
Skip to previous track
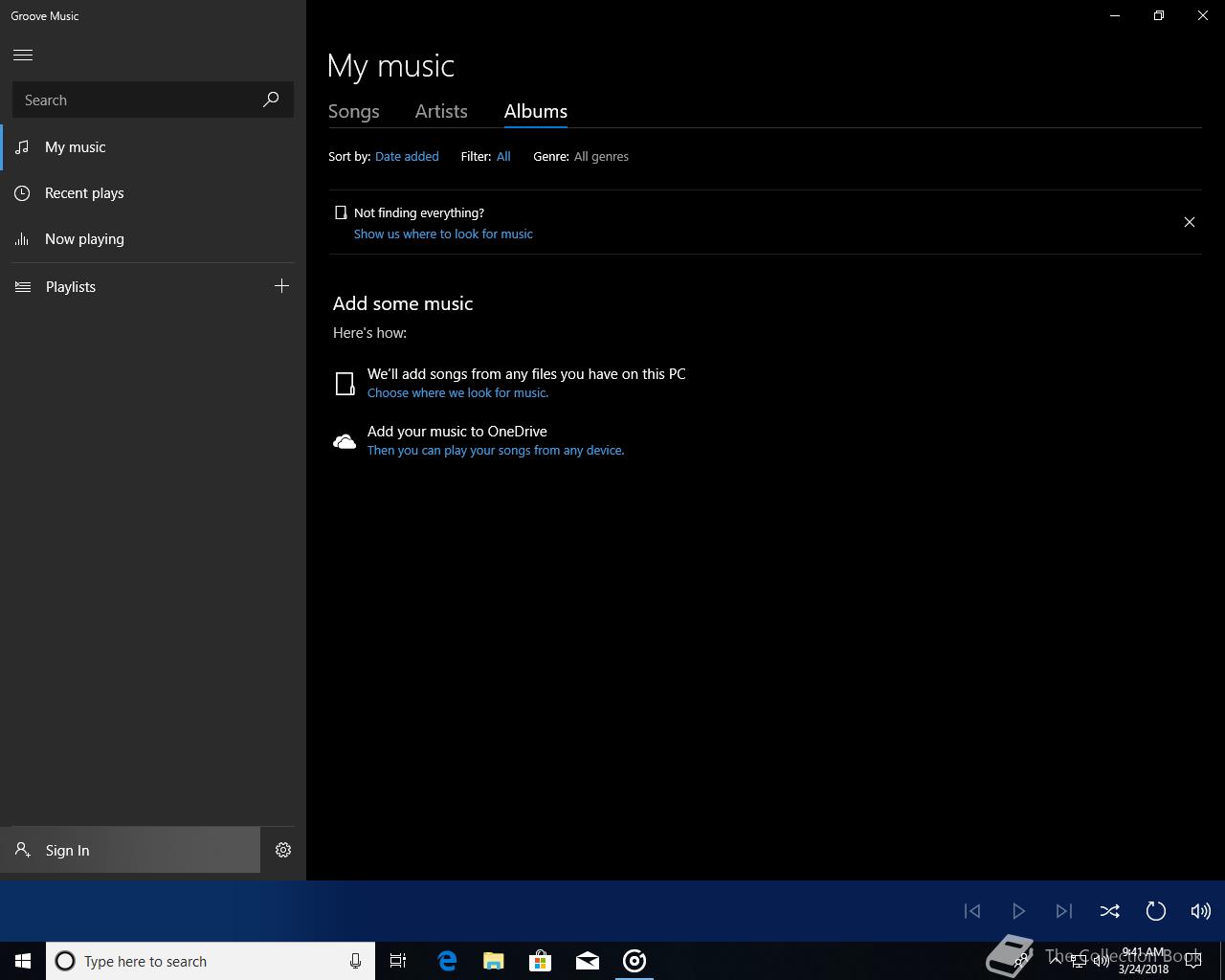click(972, 911)
